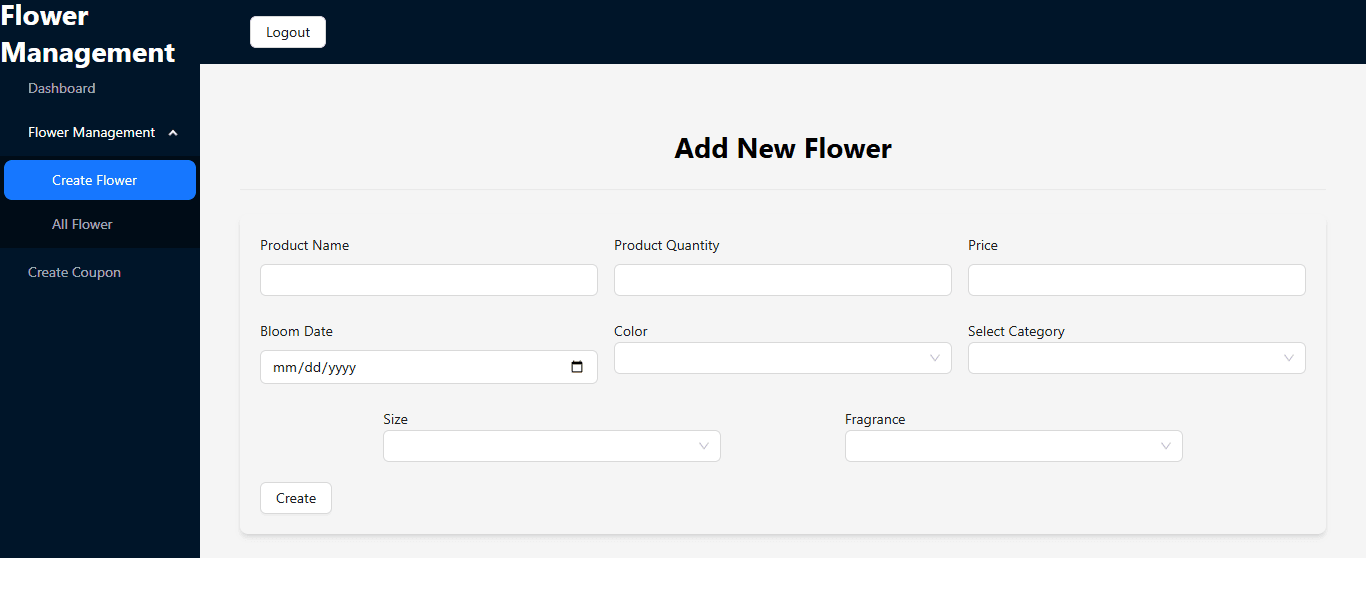
Task: Click the Select Category label
Action: [1016, 331]
